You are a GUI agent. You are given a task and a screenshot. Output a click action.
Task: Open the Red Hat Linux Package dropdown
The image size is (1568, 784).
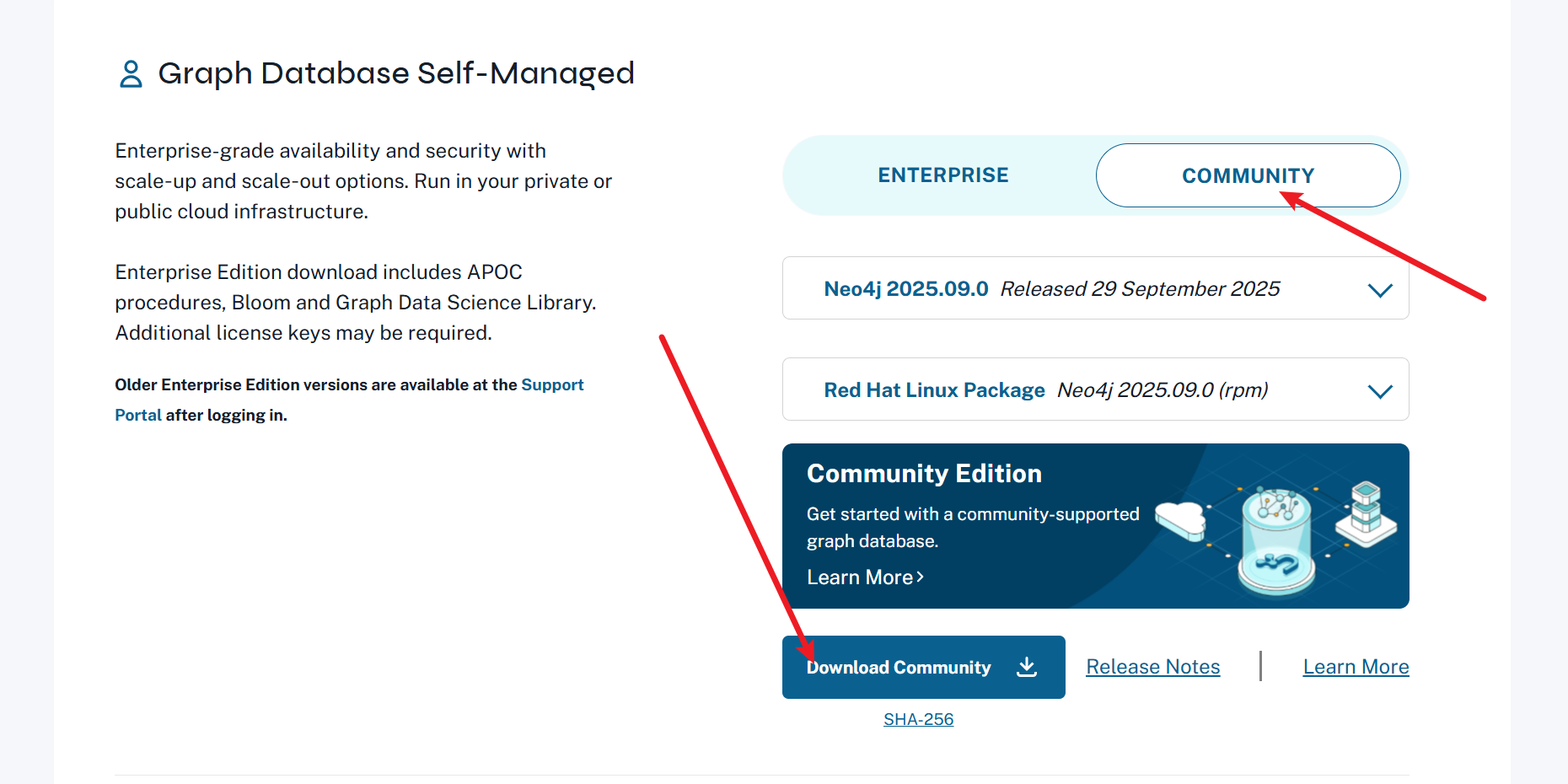coord(1095,389)
